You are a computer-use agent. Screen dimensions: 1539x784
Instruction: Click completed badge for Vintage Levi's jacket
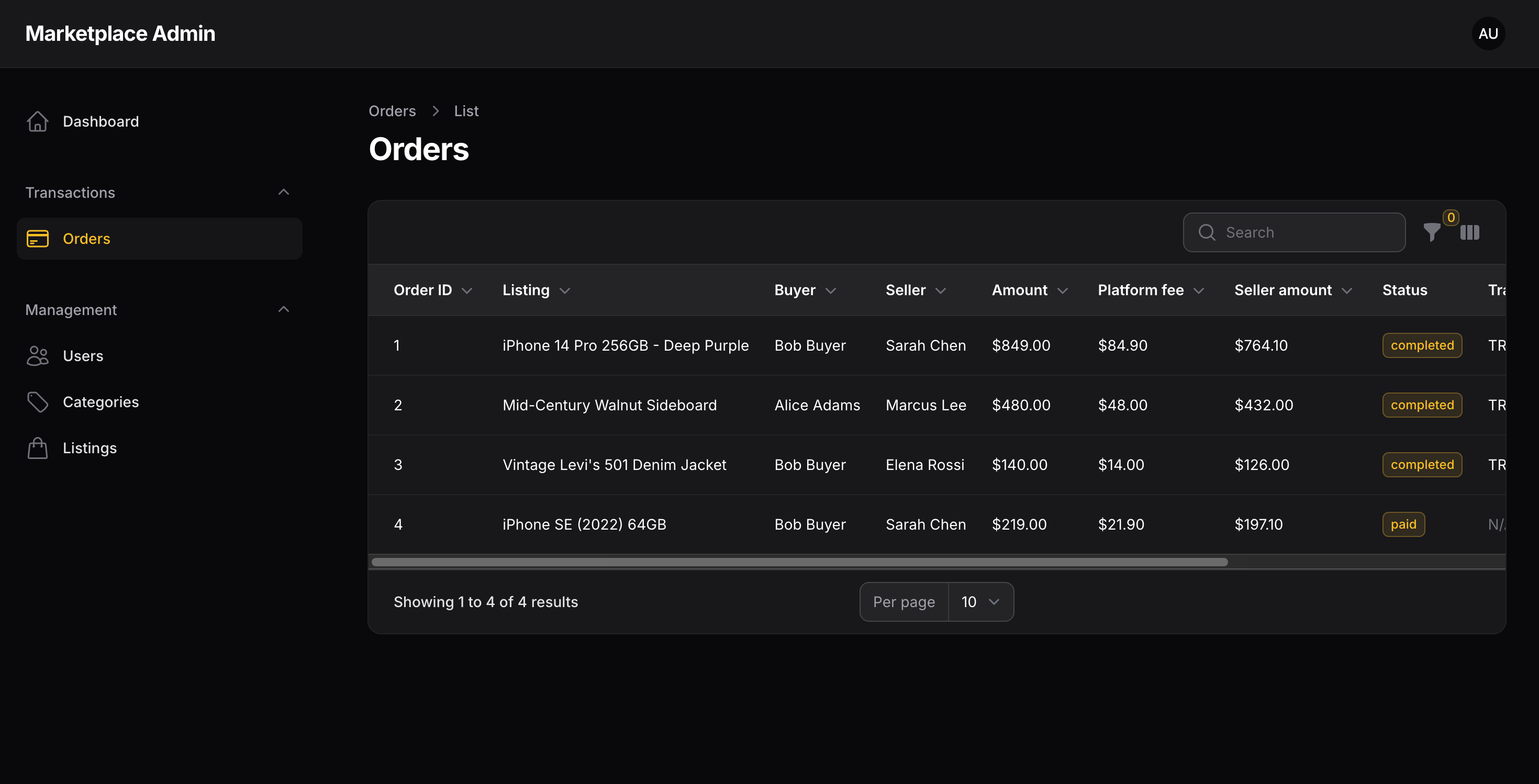click(1422, 465)
